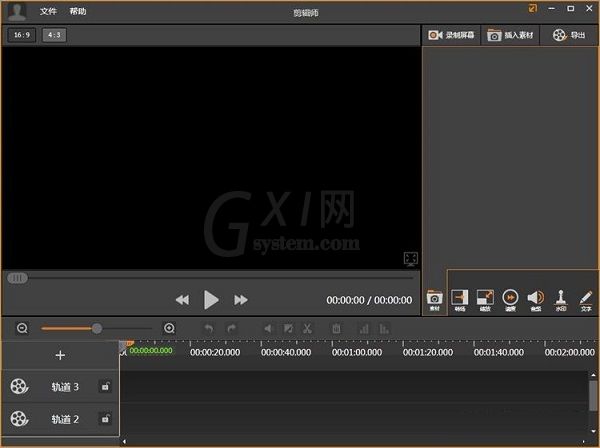Screen dimensions: 600x448
Task: Play the preview video
Action: [211, 300]
